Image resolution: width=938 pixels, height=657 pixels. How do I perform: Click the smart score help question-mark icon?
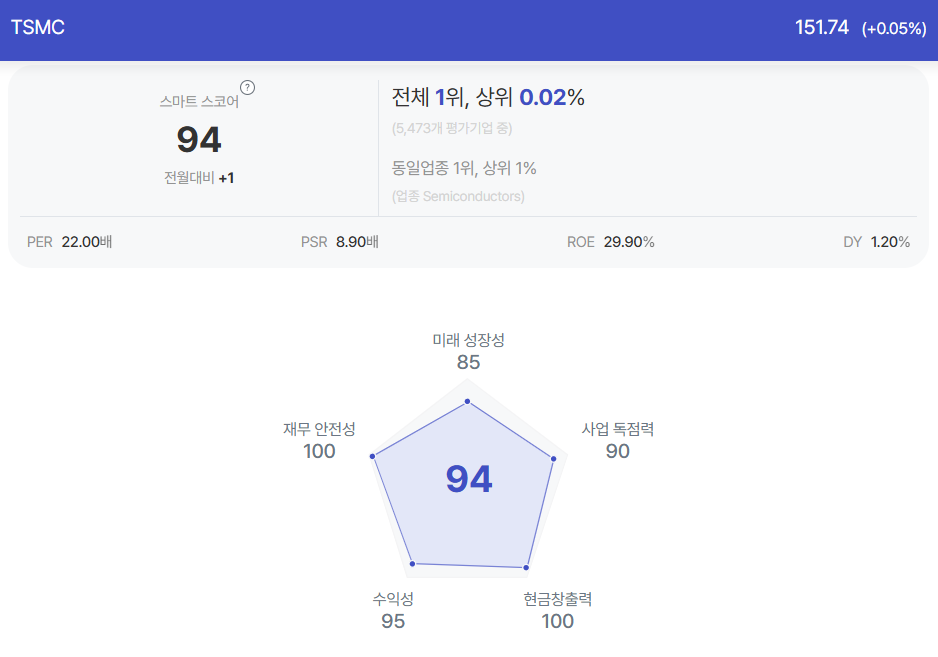tap(247, 88)
